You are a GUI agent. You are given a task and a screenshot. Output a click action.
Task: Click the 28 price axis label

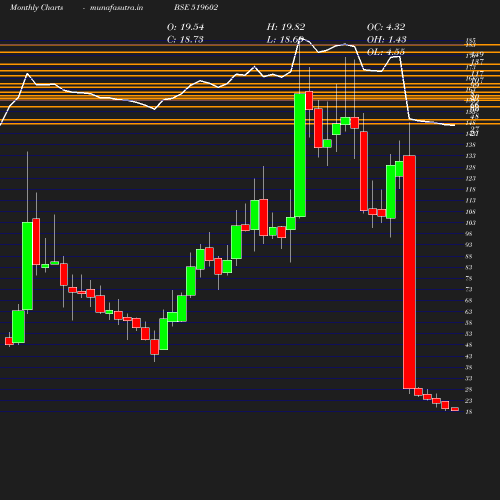(x=469, y=390)
